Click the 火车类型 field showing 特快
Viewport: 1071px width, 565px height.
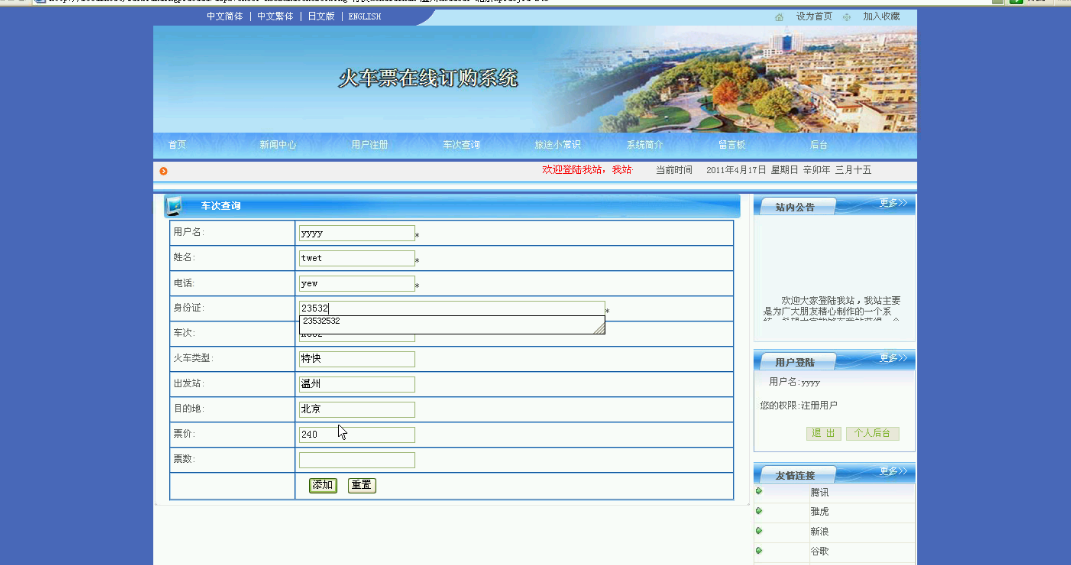click(x=357, y=359)
